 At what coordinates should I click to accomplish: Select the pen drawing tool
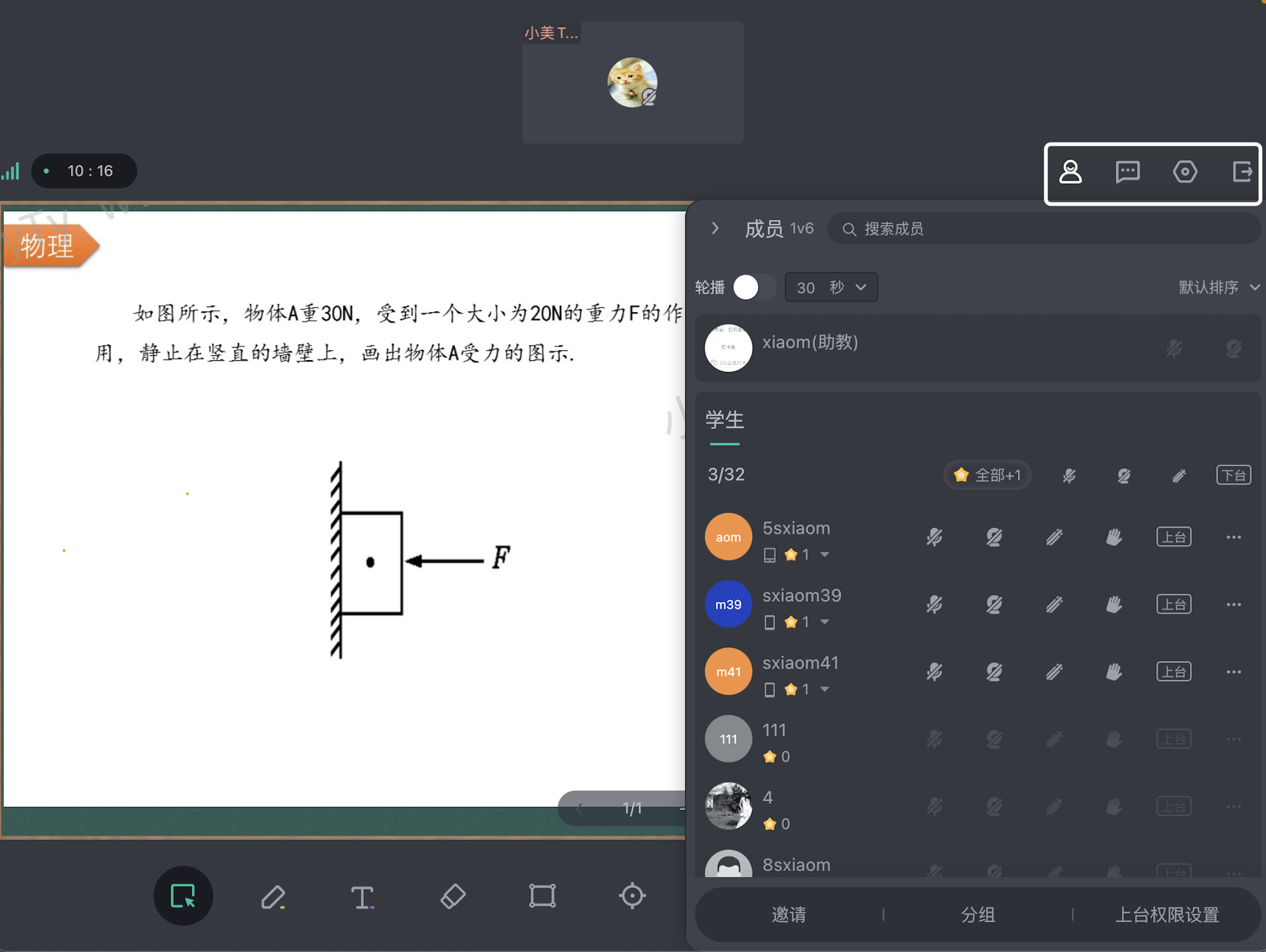273,897
